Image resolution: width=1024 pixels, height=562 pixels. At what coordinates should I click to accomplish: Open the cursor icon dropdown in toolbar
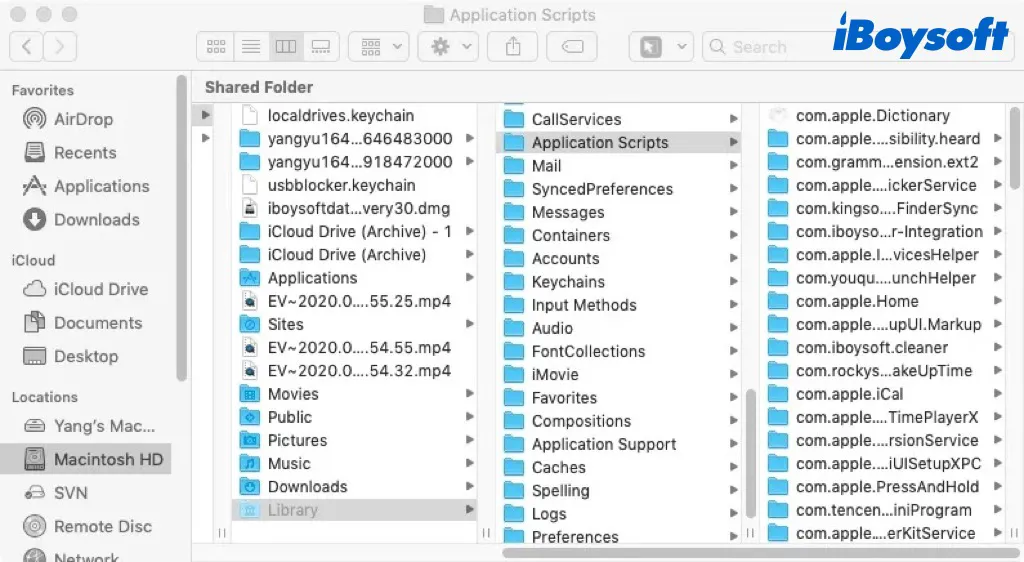tap(660, 46)
